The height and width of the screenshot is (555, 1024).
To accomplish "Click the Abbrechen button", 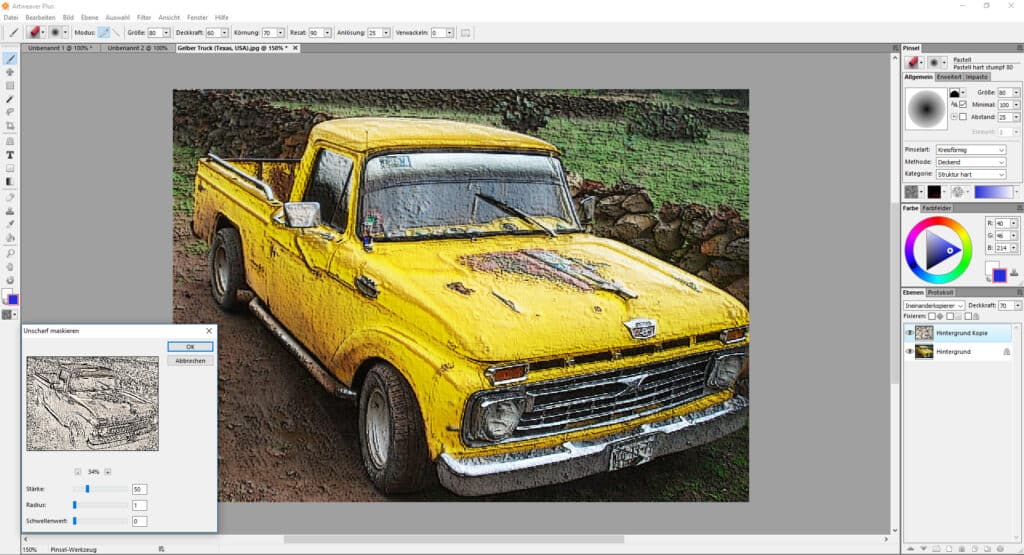I will click(x=190, y=361).
